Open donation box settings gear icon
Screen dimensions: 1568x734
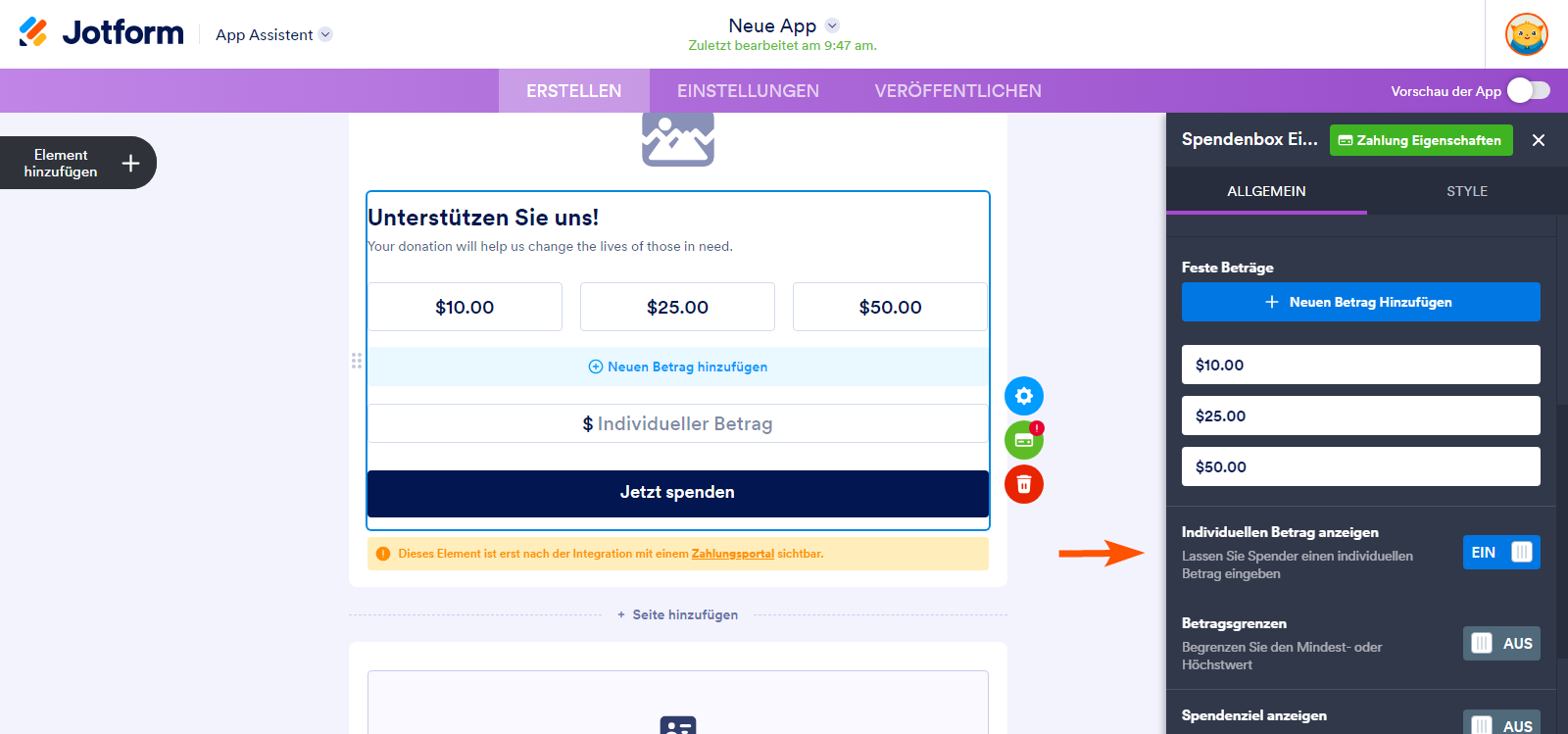(1023, 396)
